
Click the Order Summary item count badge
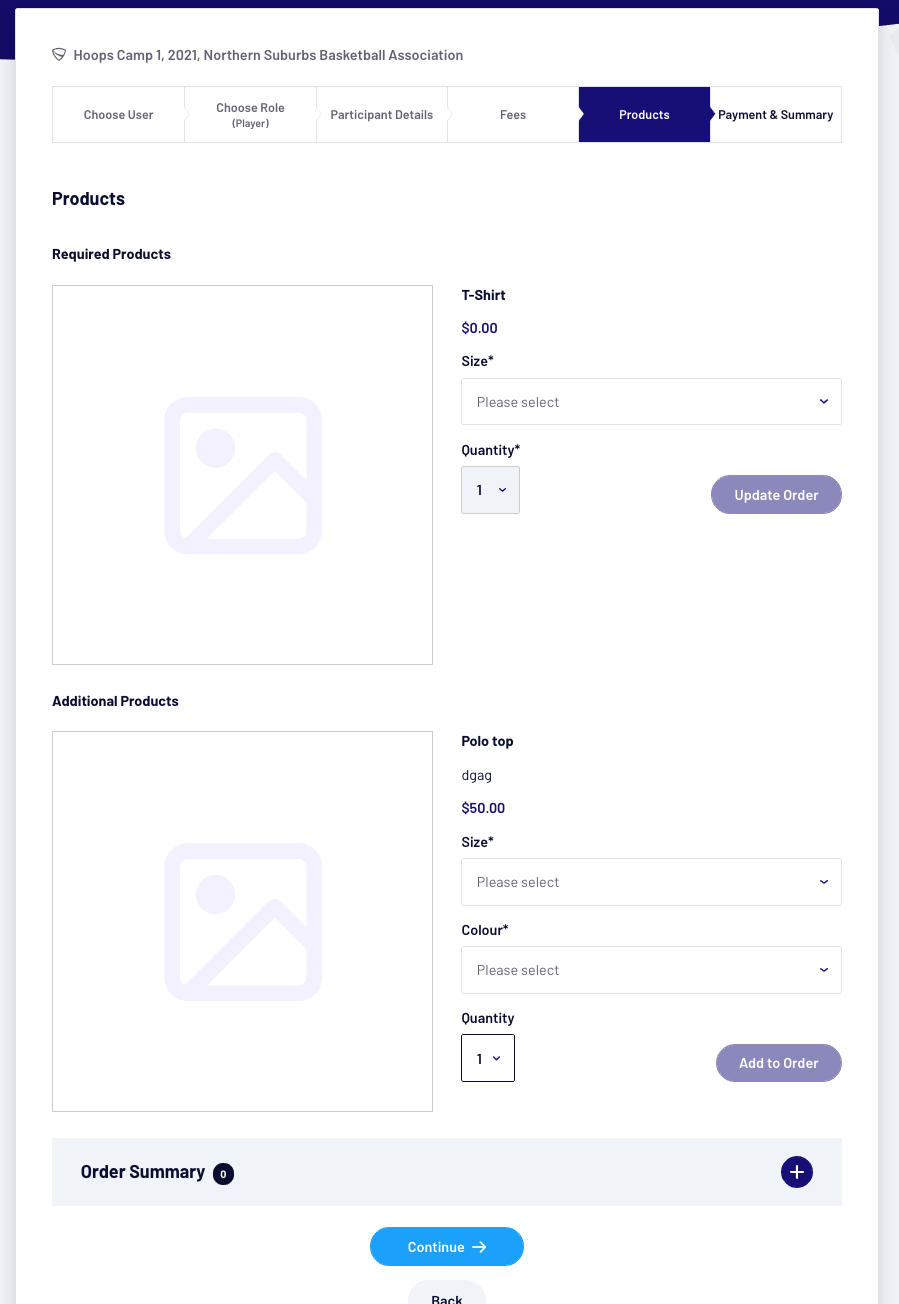click(x=223, y=1173)
